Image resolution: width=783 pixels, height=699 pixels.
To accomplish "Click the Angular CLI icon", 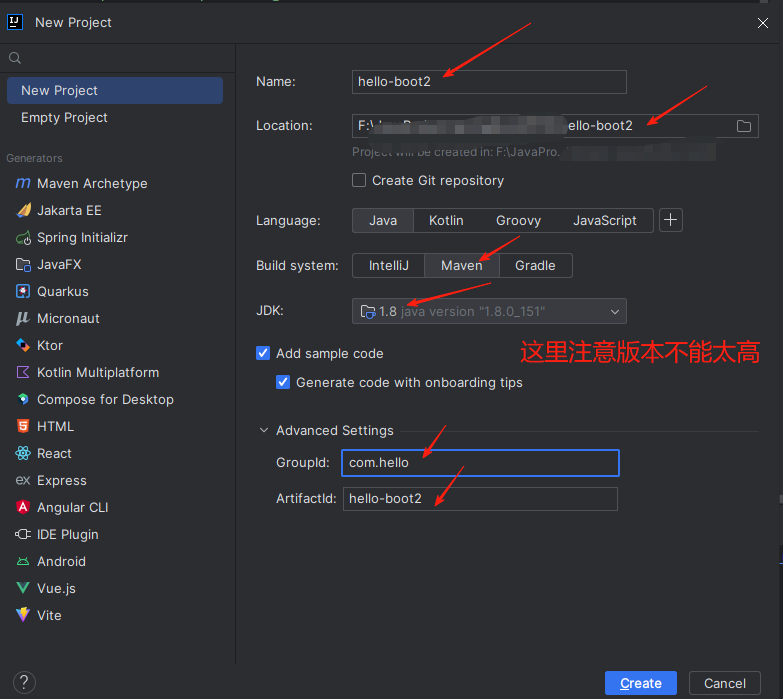I will [23, 507].
